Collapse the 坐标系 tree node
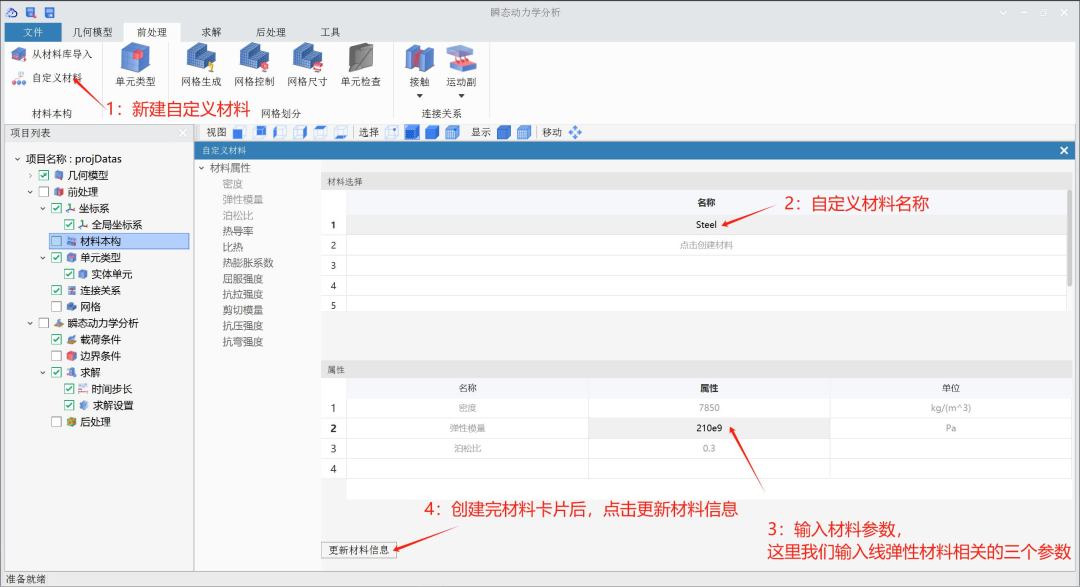 pos(43,208)
